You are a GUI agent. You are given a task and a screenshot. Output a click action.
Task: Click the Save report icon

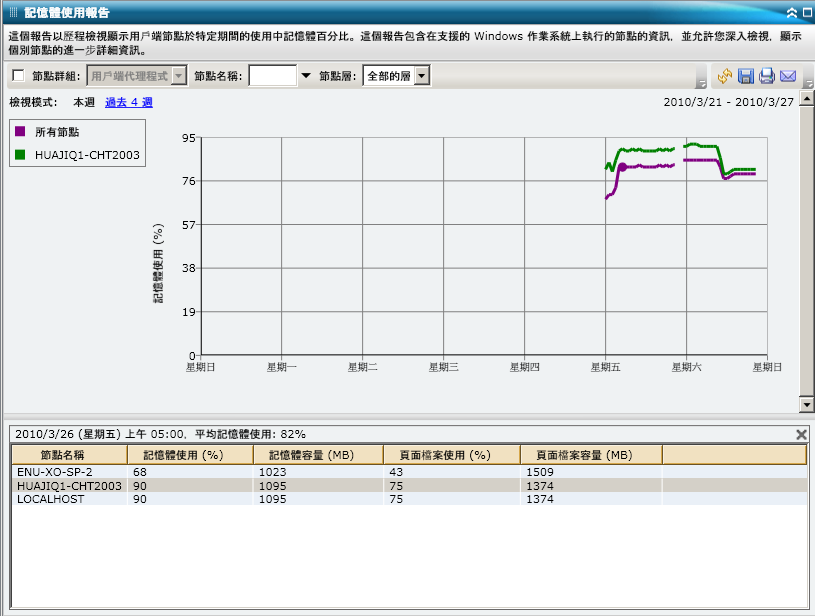[746, 76]
